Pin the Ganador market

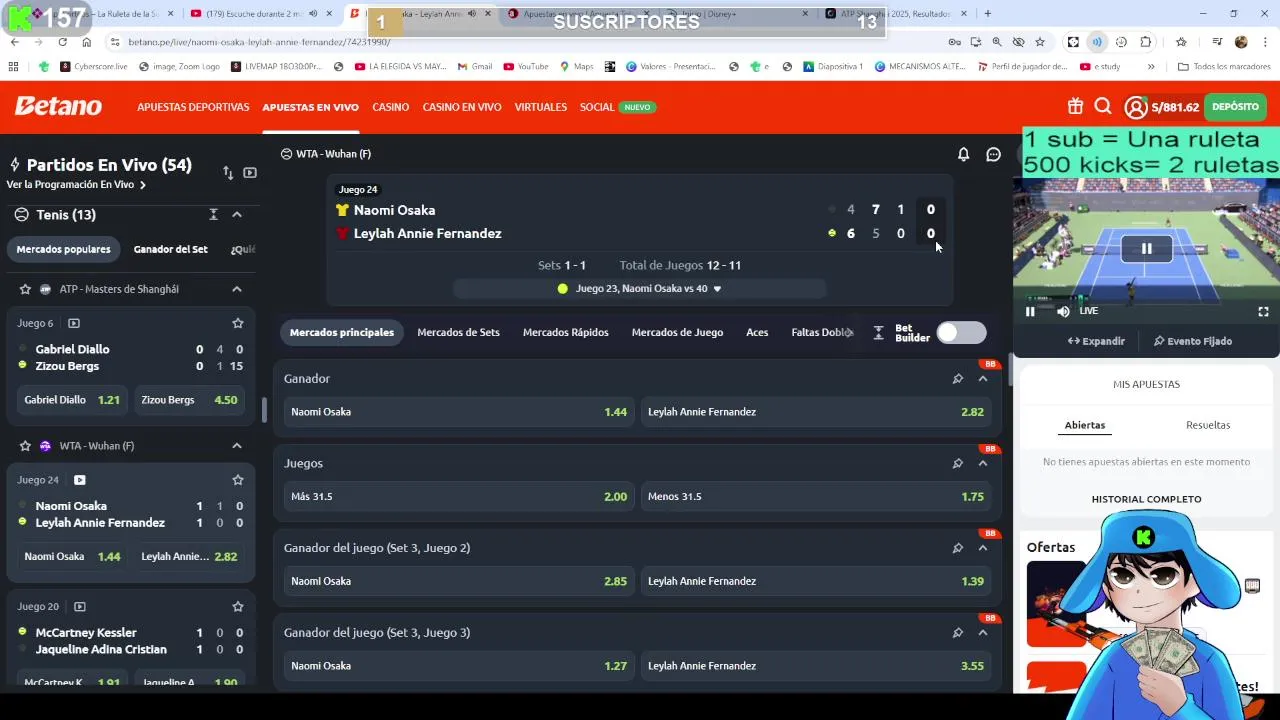(x=957, y=379)
